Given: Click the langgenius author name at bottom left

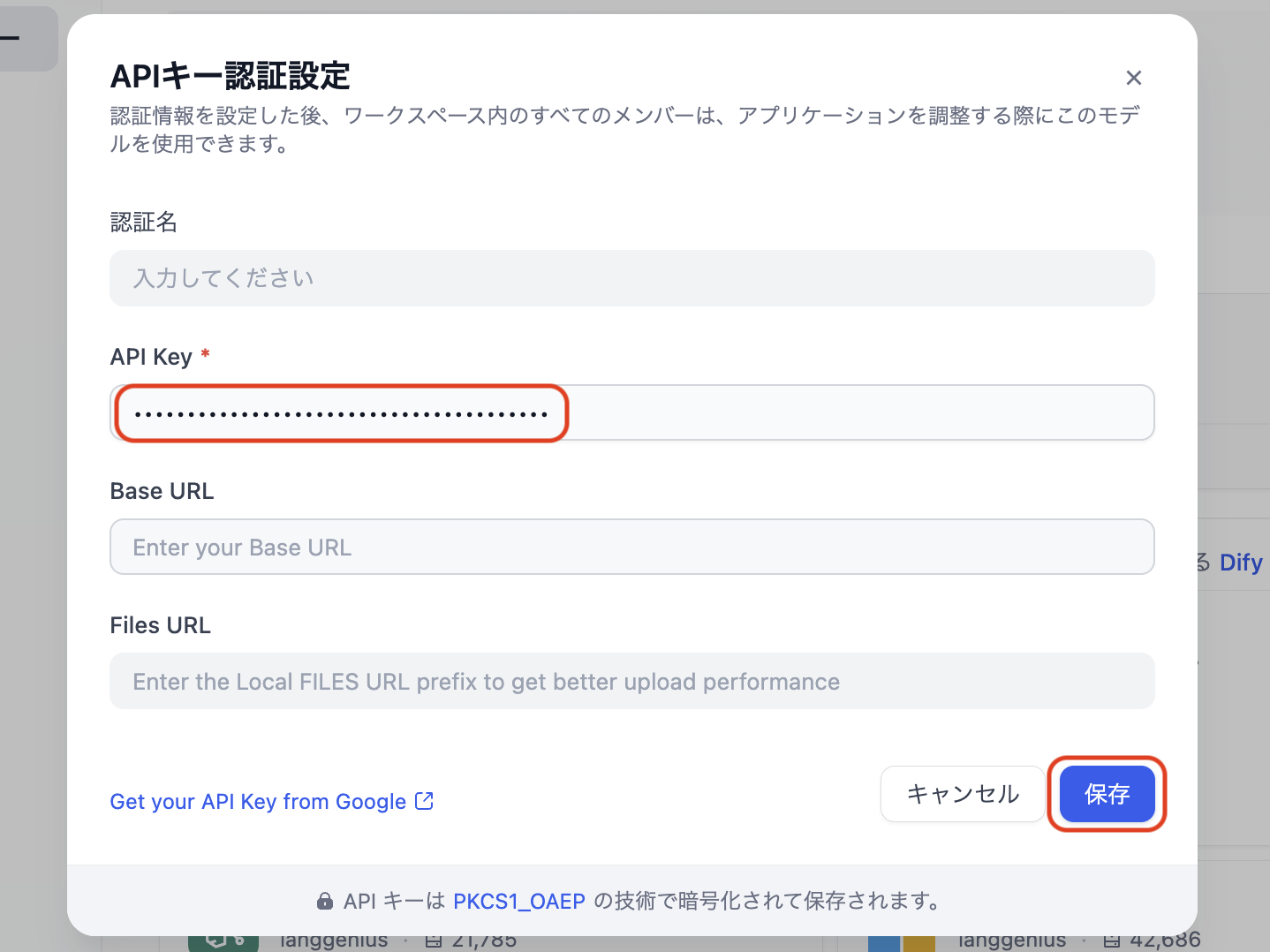Looking at the screenshot, I should tap(334, 940).
